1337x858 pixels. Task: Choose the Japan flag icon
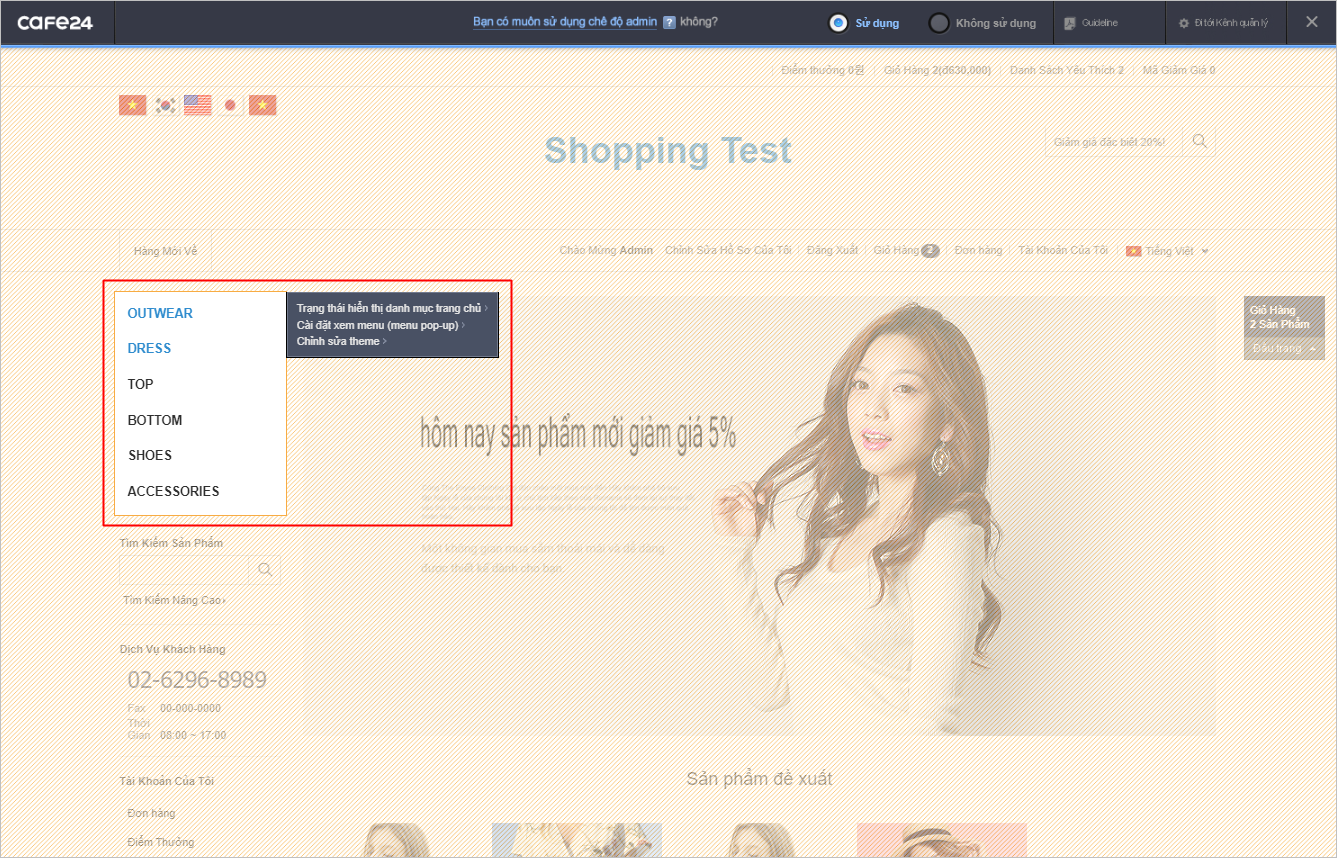[230, 105]
